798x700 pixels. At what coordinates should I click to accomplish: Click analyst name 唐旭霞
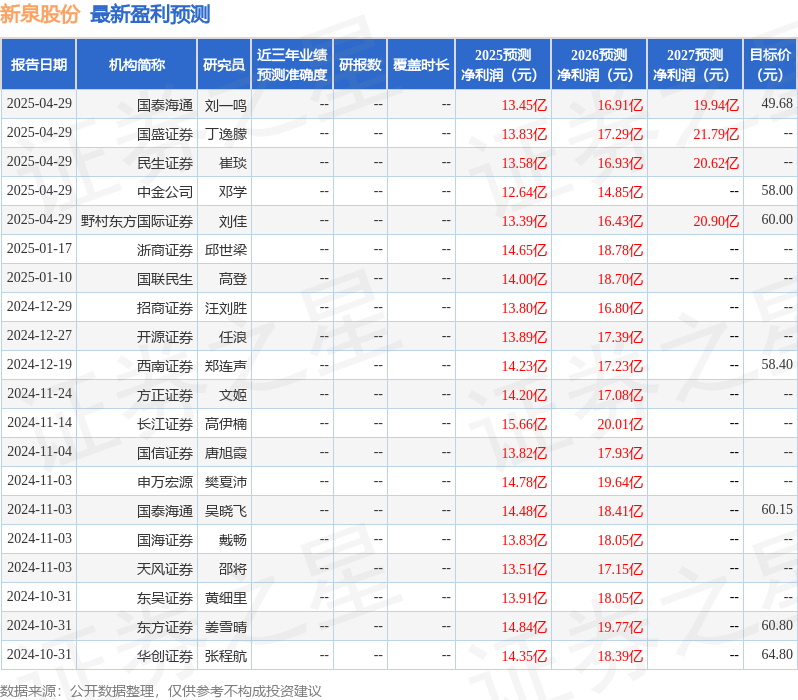click(226, 454)
